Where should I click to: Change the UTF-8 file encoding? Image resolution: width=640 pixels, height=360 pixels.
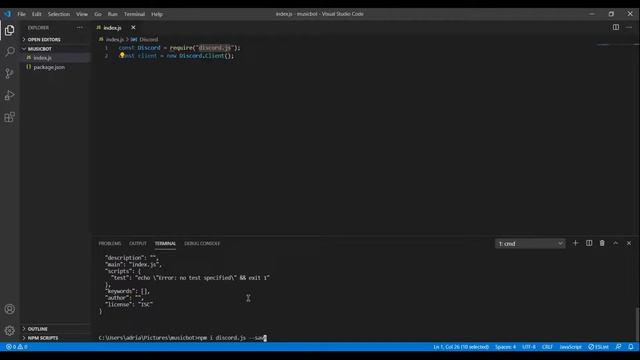pos(529,347)
